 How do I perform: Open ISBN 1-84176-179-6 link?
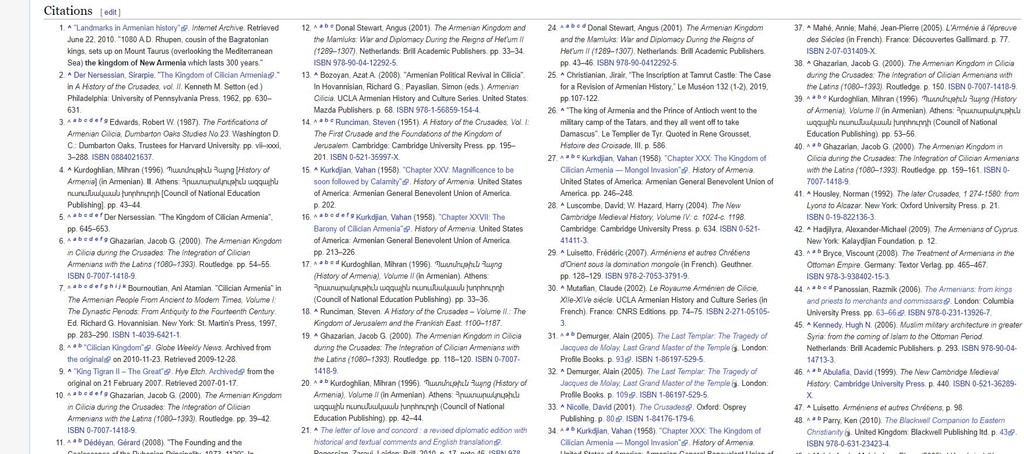[660, 419]
